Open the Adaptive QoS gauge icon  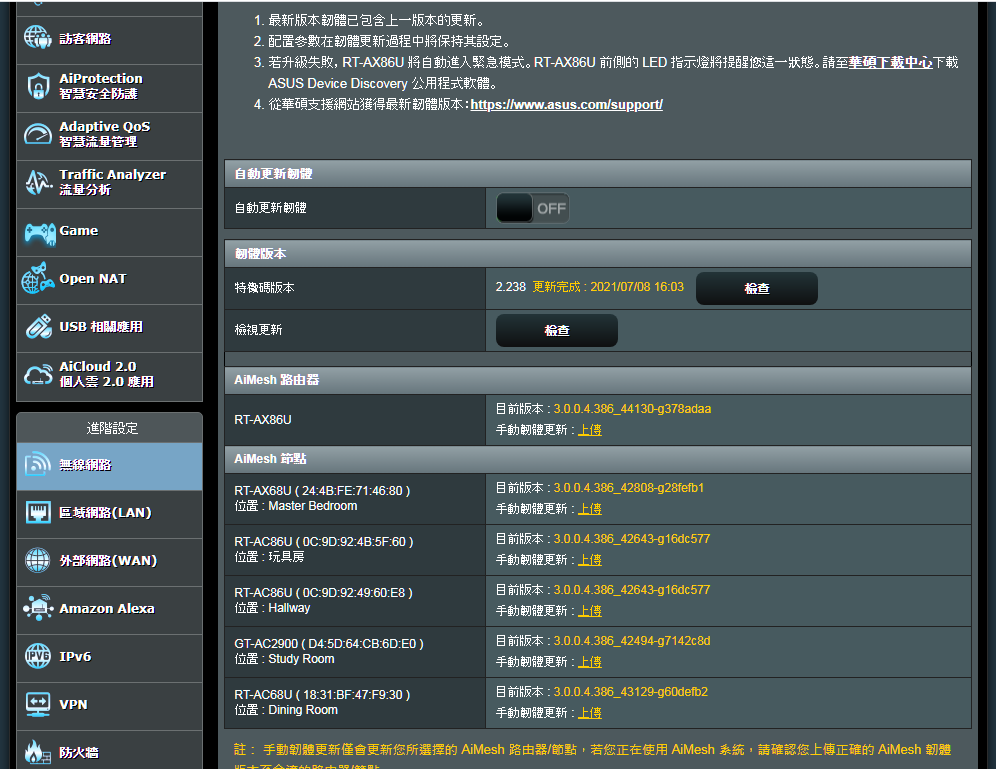38,134
